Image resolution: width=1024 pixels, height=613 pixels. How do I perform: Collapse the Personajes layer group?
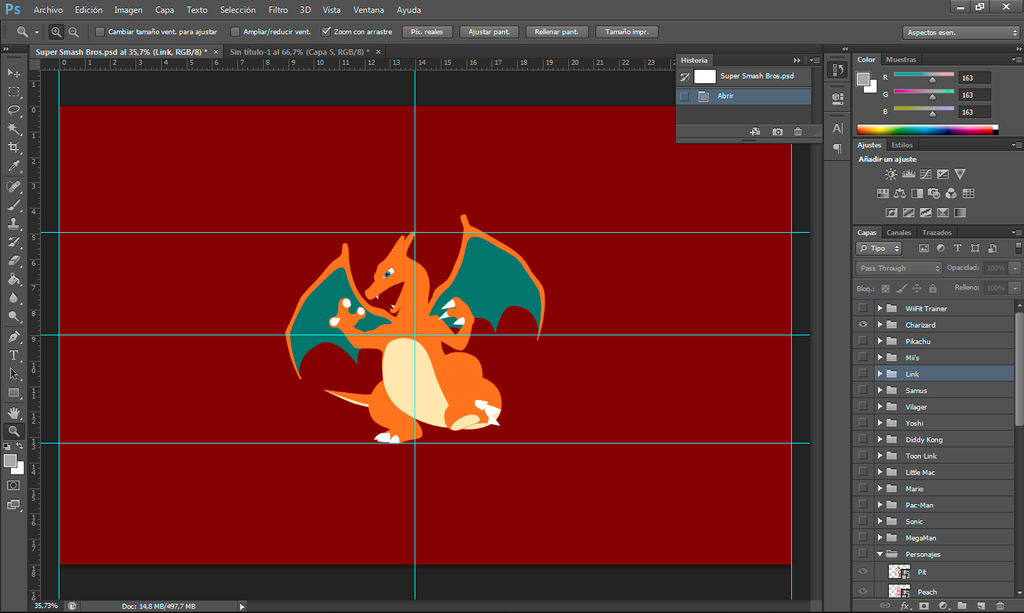[x=880, y=554]
